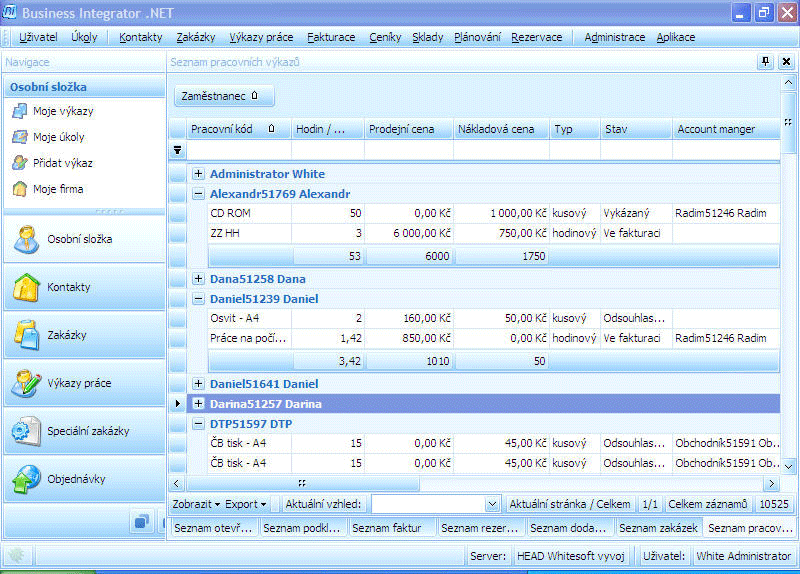
Task: Collapse the Alexandr51769 Alexandr group
Action: (x=198, y=194)
